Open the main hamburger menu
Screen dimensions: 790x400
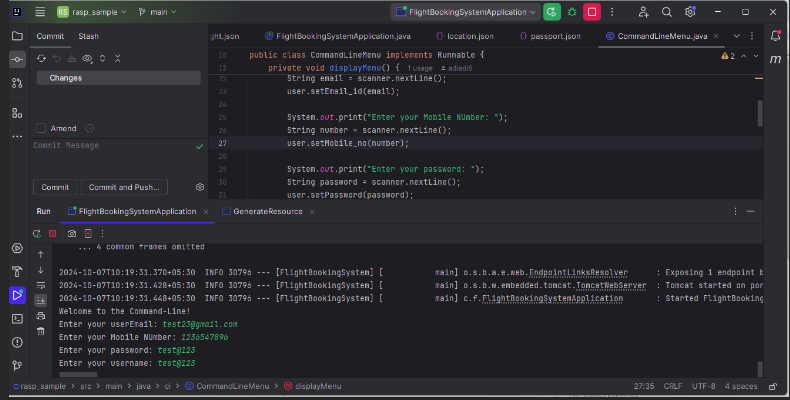[40, 12]
